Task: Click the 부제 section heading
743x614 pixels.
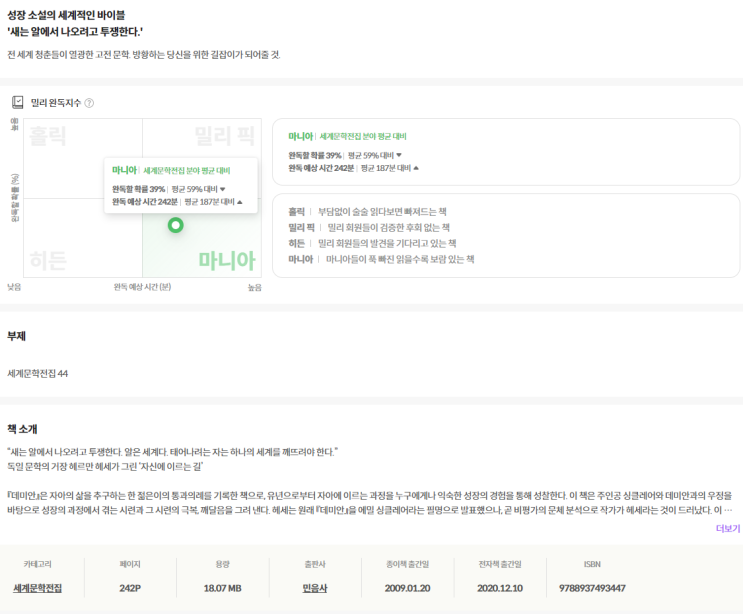Action: coord(16,336)
